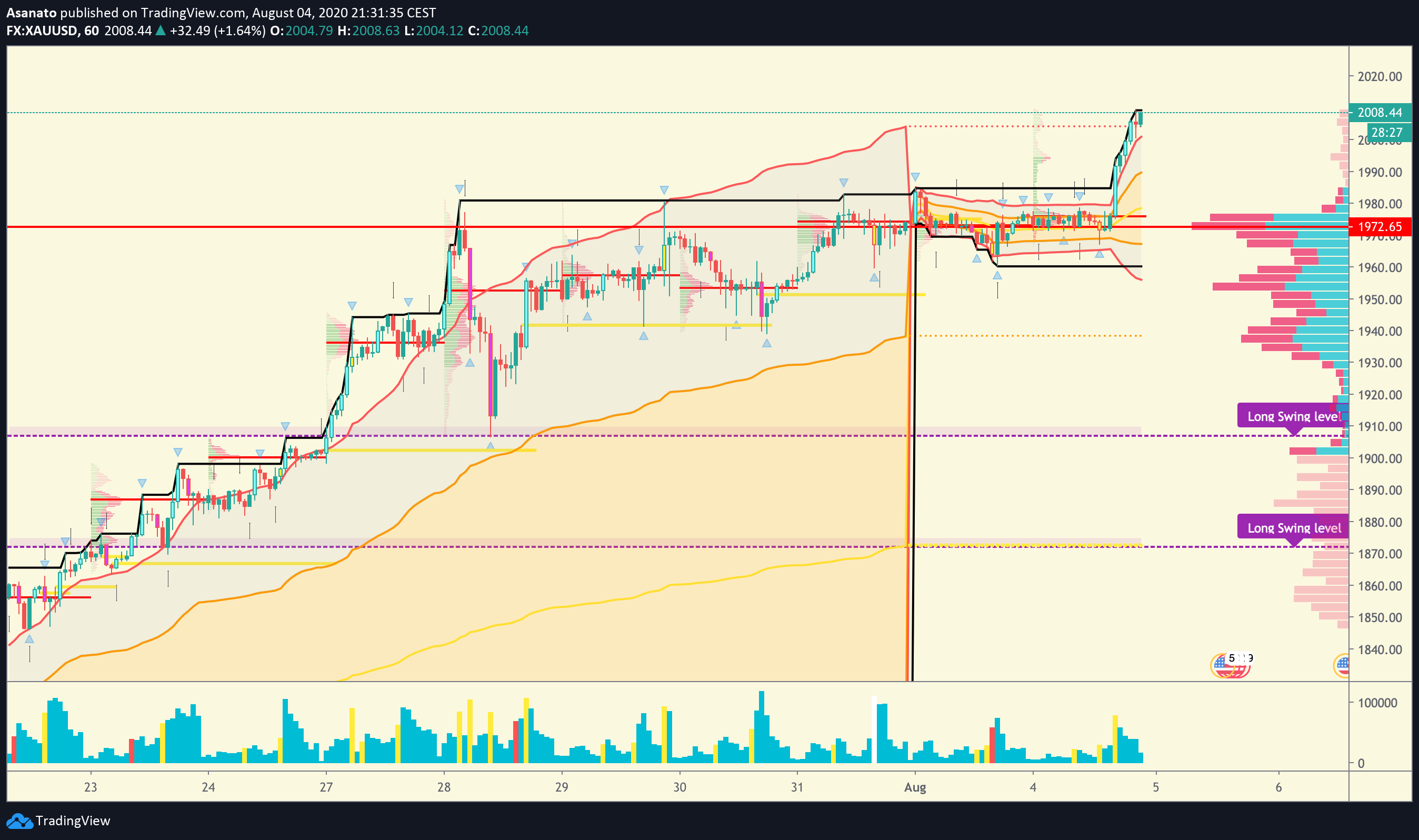1419x840 pixels.
Task: Click the 30 date label on time axis
Action: [679, 787]
